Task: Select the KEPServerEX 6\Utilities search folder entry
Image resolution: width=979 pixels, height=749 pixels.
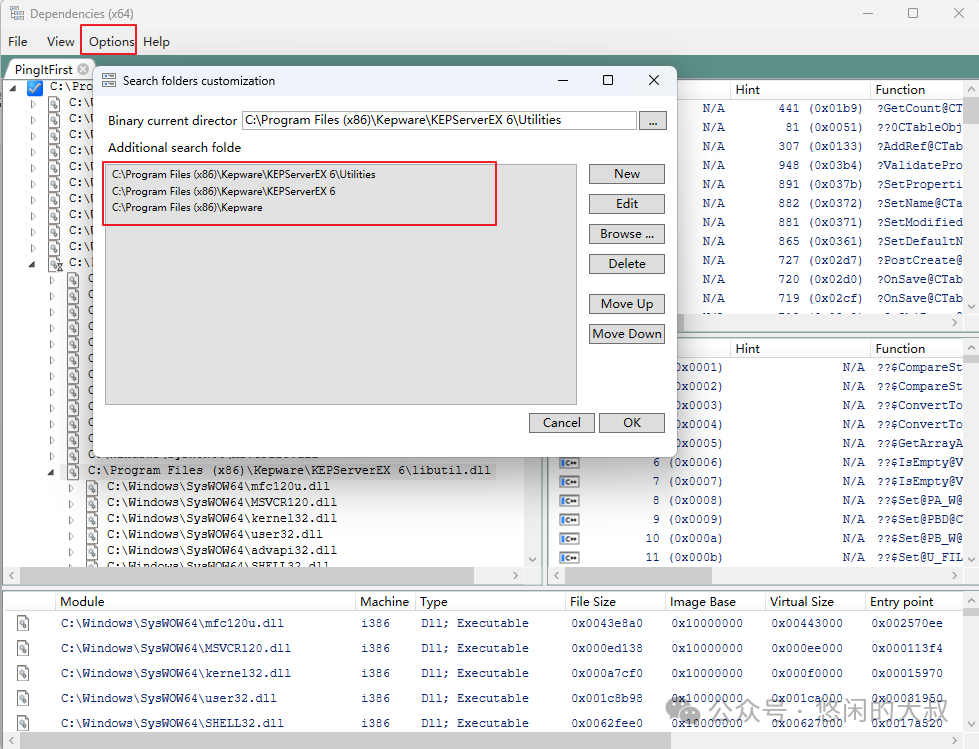Action: [x=244, y=174]
